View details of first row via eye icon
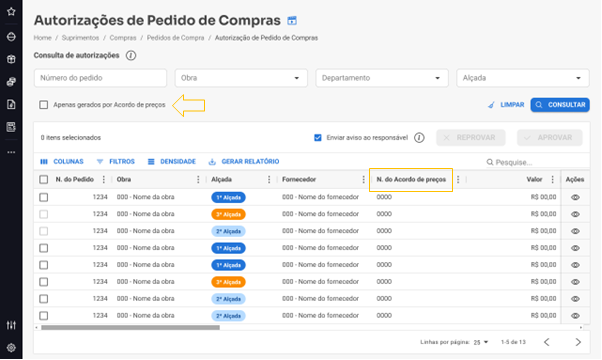602x360 pixels. 575,197
